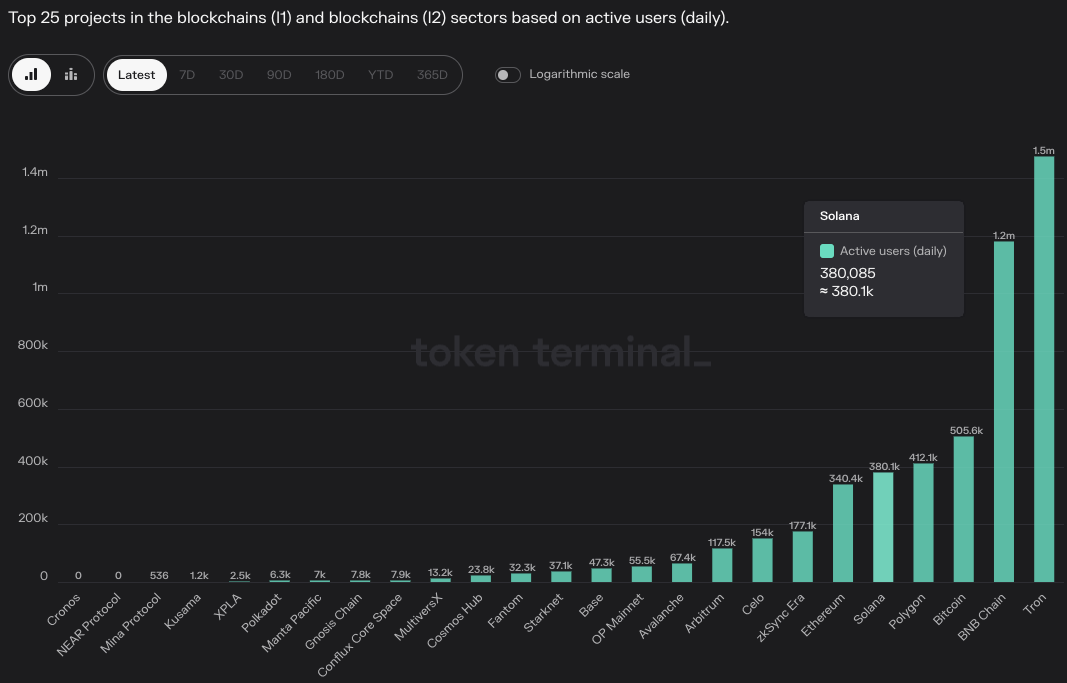
Task: Click the Bitcoin x-axis label
Action: pyautogui.click(x=950, y=610)
